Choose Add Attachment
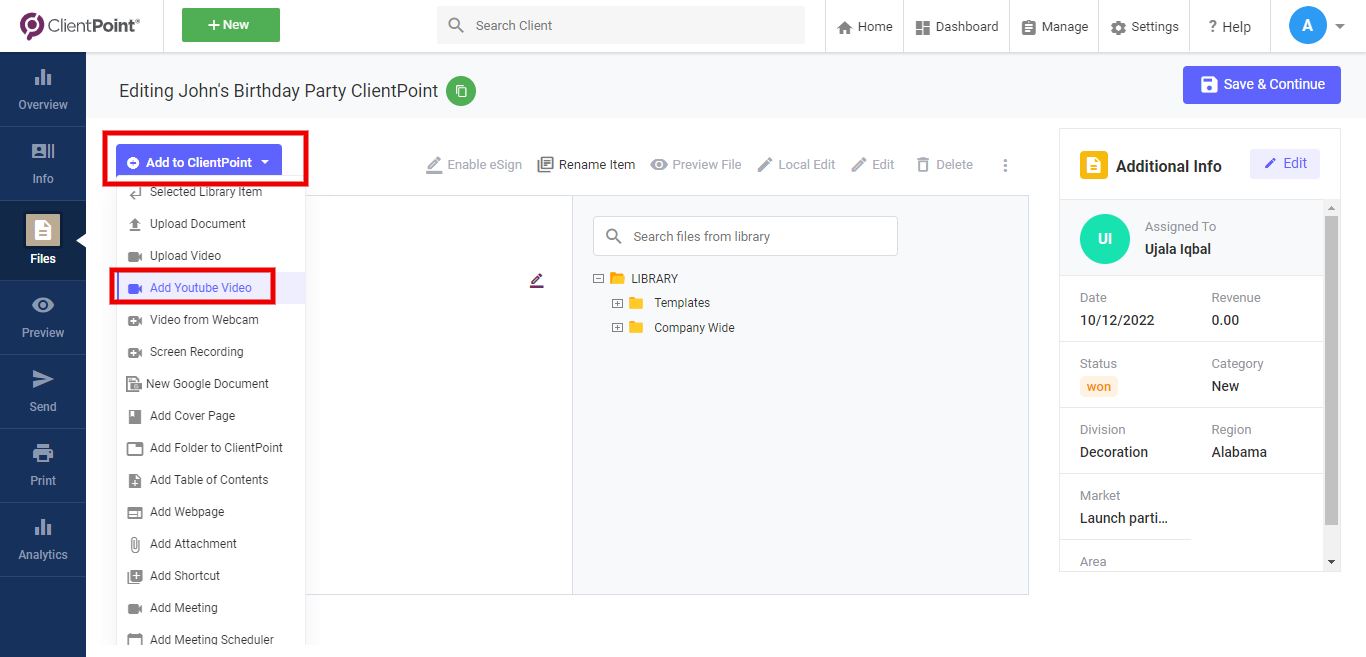 [x=211, y=544]
